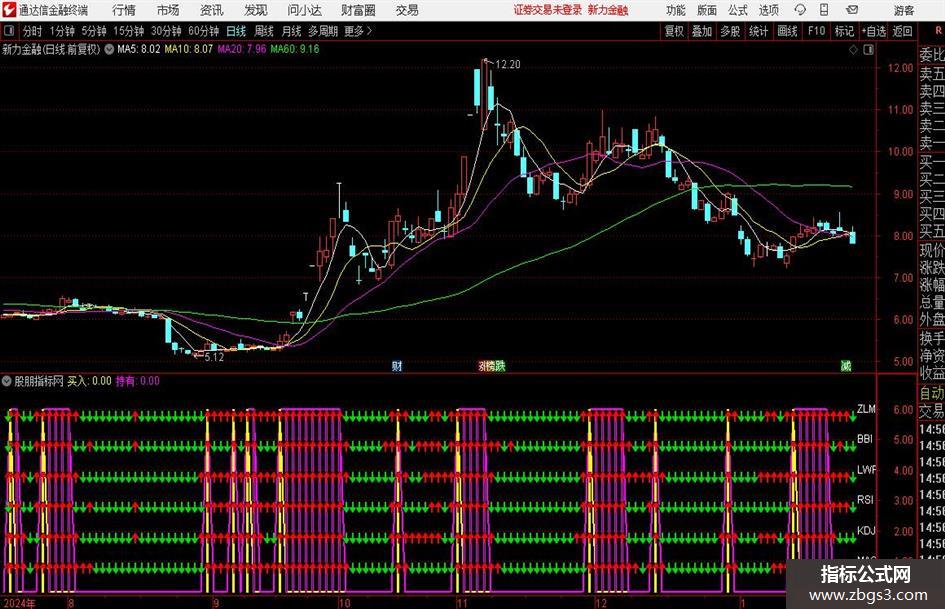Add stock with +自选 button
The width and height of the screenshot is (945, 609).
tap(874, 31)
